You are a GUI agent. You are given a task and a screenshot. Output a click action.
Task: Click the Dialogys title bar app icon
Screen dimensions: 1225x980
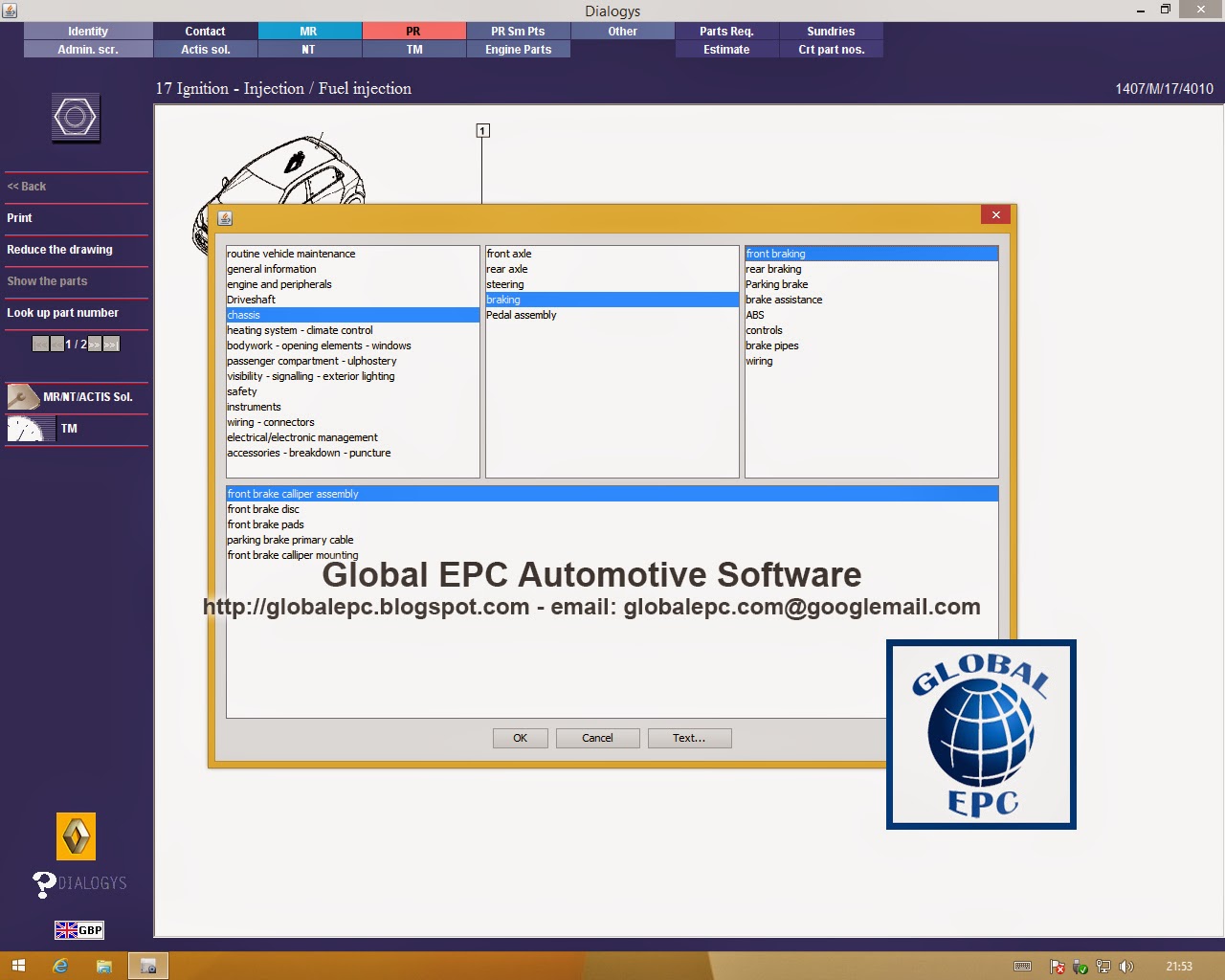coord(10,11)
